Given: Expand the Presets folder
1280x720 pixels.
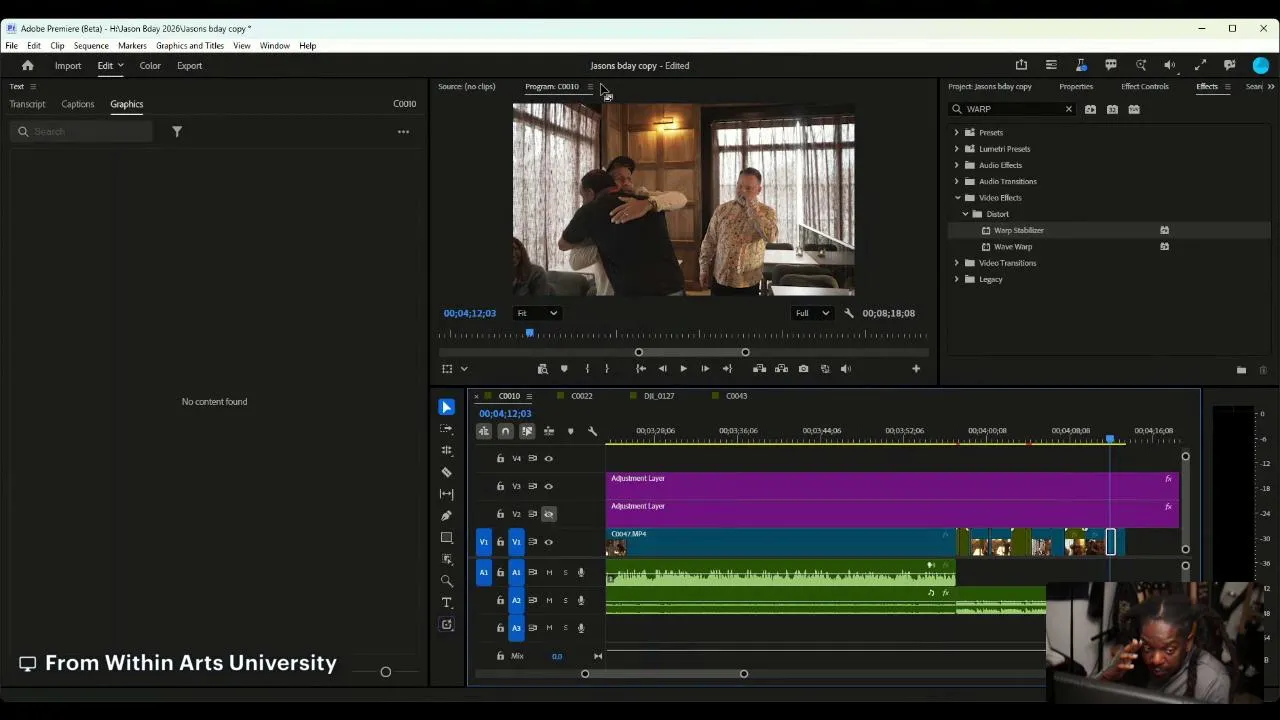Looking at the screenshot, I should pos(956,132).
